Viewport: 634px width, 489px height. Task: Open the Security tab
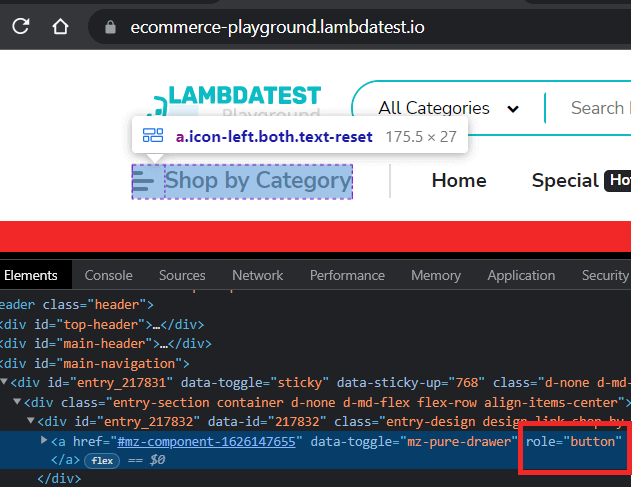(x=606, y=275)
